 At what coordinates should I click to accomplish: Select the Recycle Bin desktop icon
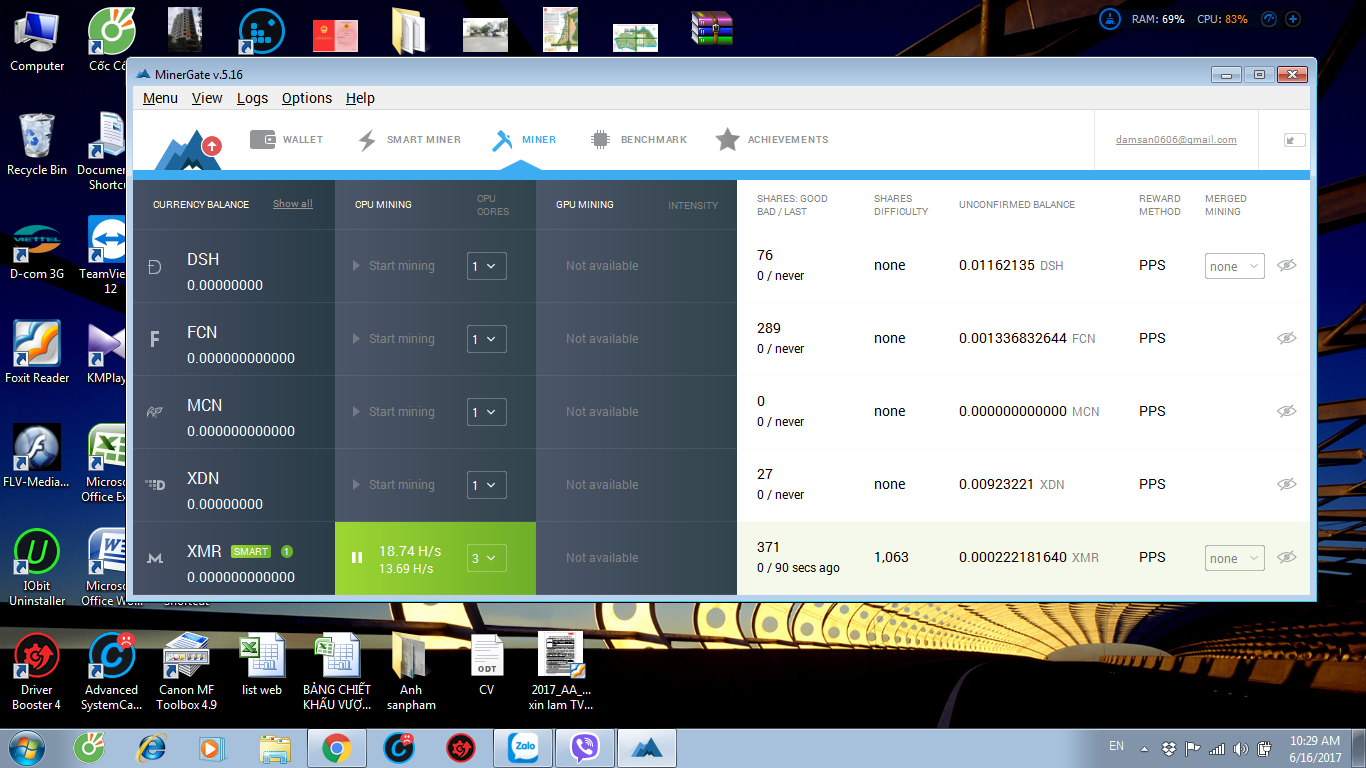[37, 145]
